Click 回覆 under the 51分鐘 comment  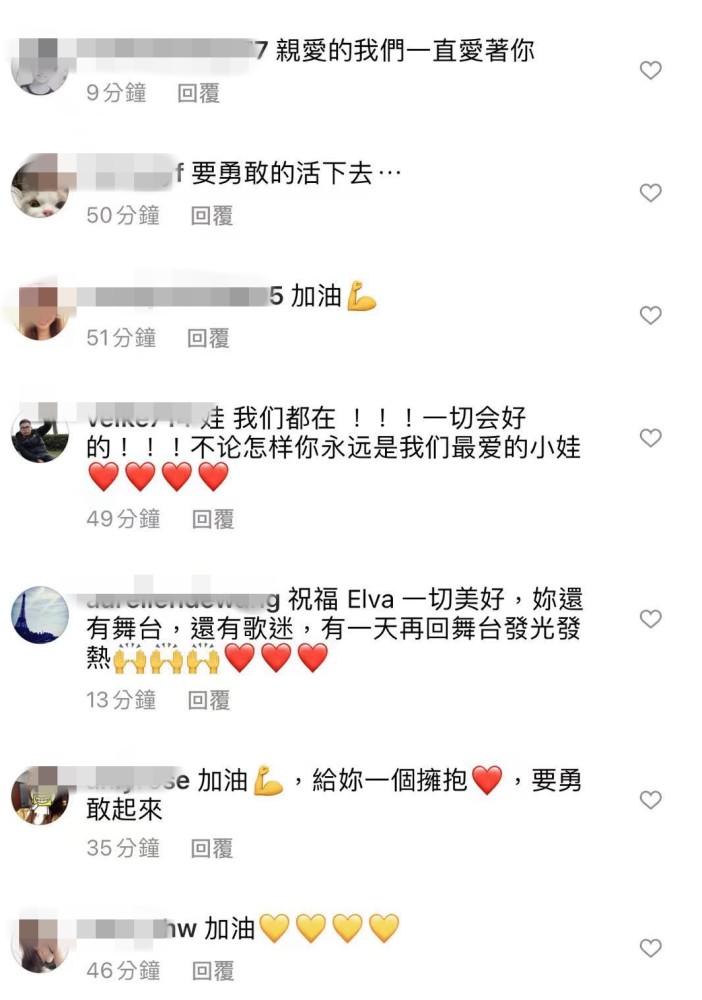coord(208,338)
